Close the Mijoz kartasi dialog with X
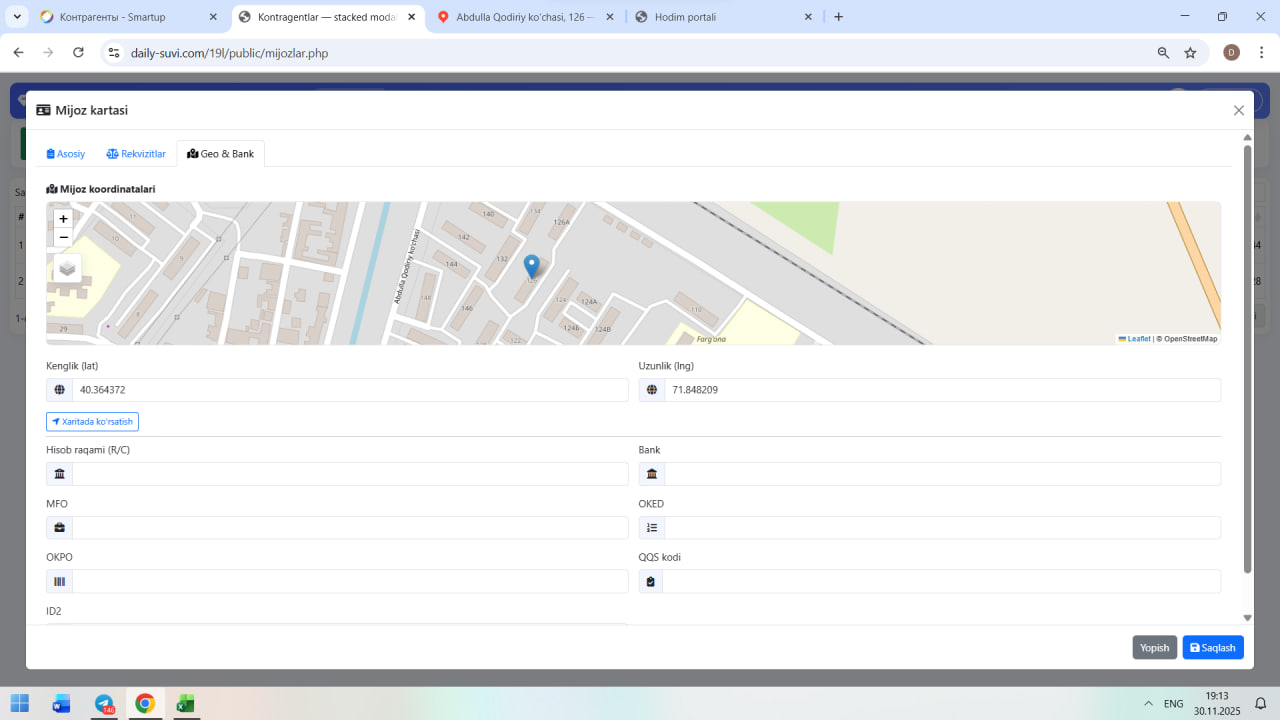Viewport: 1280px width, 720px height. click(x=1239, y=111)
